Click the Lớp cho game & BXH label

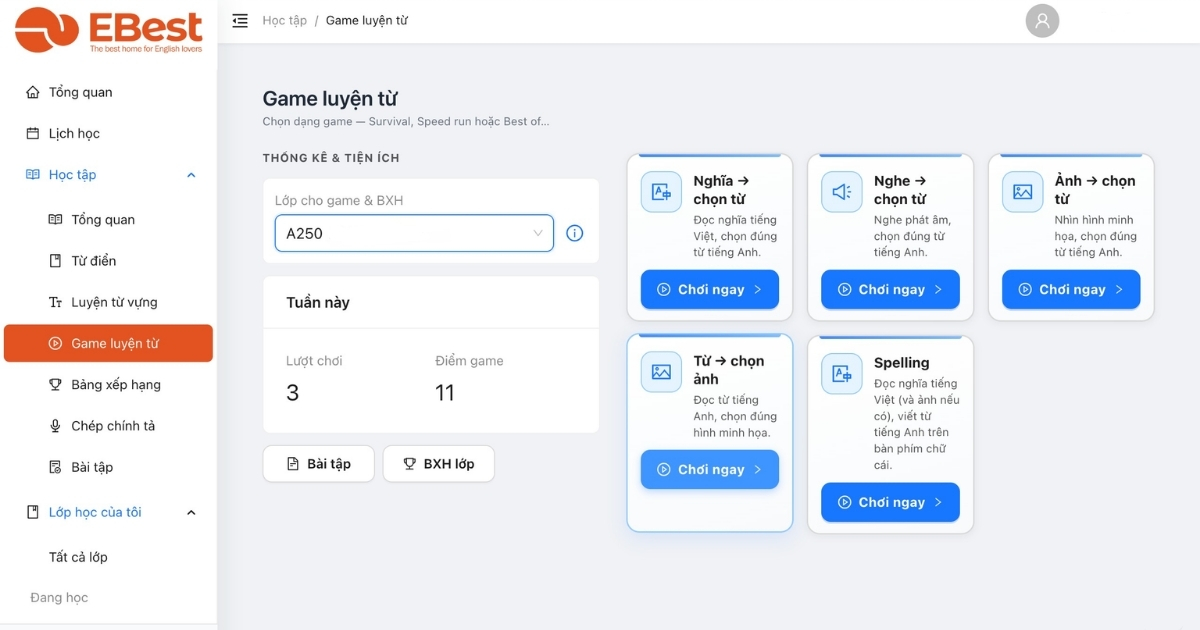[339, 200]
